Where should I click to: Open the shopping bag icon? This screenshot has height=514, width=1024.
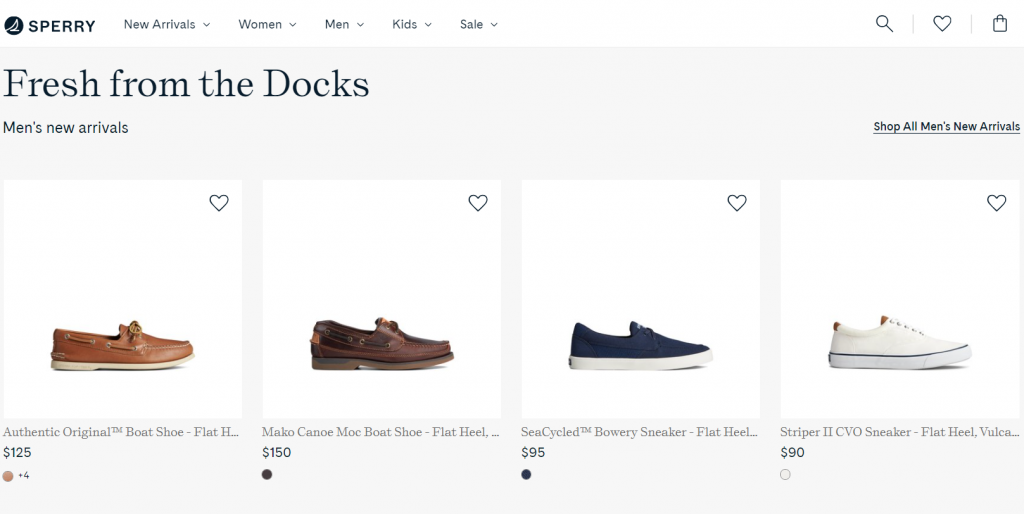tap(1000, 24)
